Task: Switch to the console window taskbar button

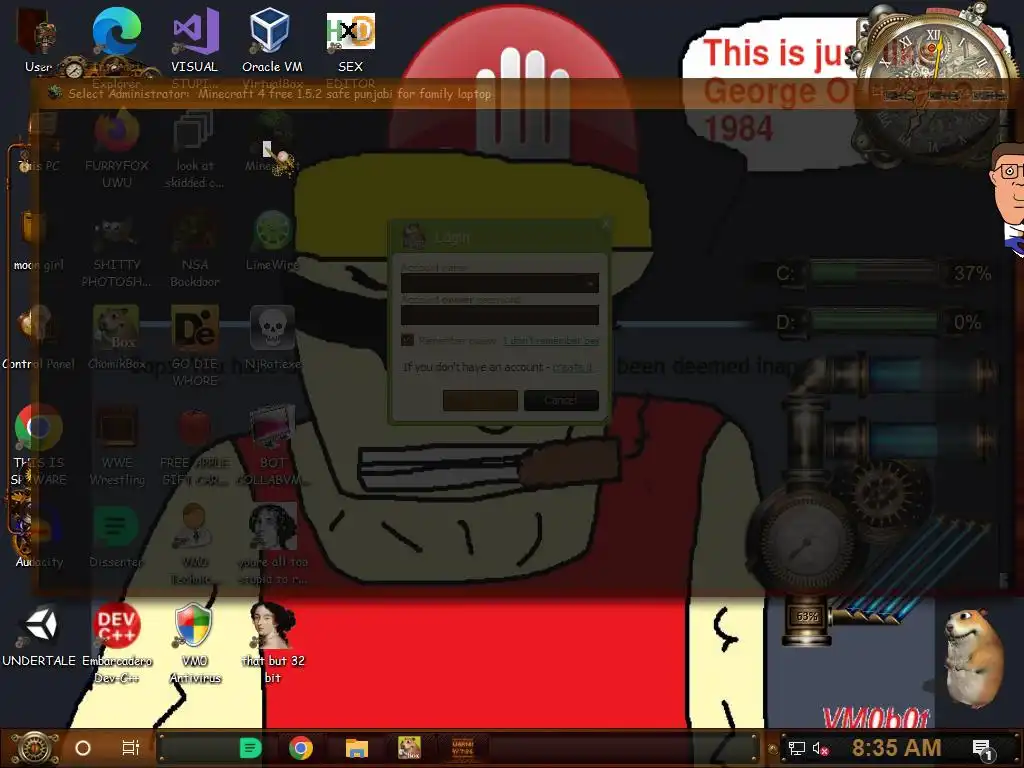Action: pyautogui.click(x=462, y=748)
